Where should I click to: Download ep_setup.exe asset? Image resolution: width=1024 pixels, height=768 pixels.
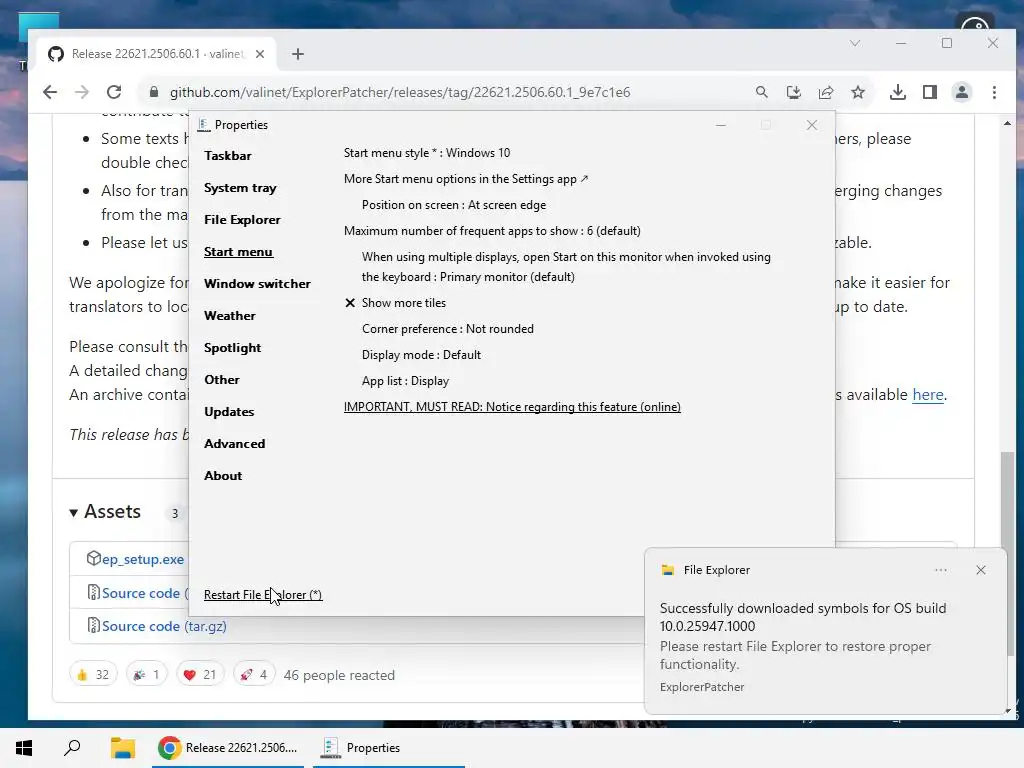(142, 559)
